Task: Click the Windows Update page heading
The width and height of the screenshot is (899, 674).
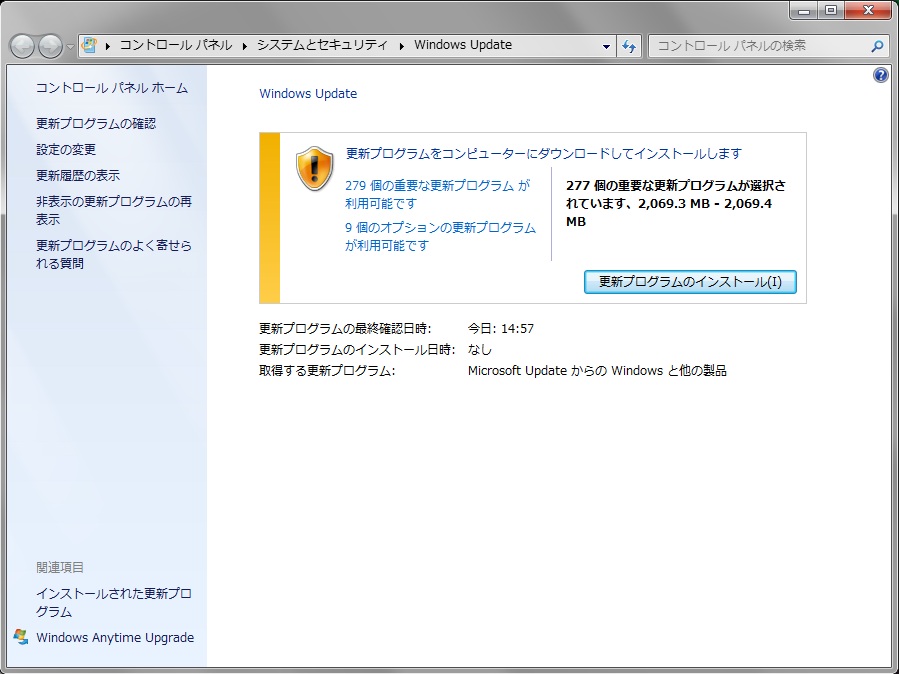Action: [308, 93]
